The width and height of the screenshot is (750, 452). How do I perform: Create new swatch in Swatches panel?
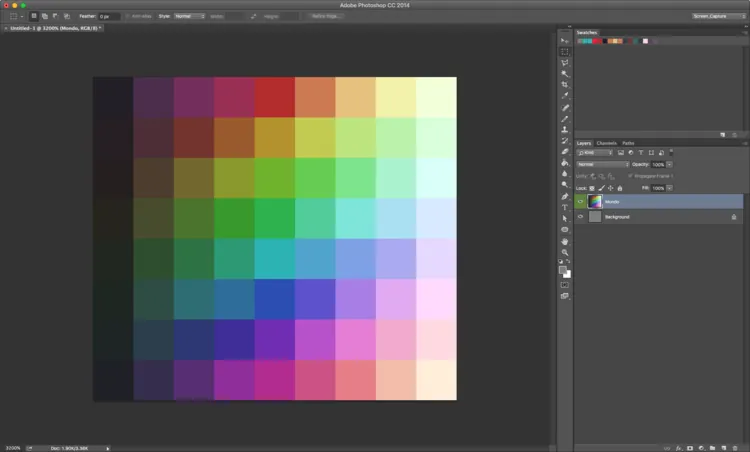(x=723, y=135)
